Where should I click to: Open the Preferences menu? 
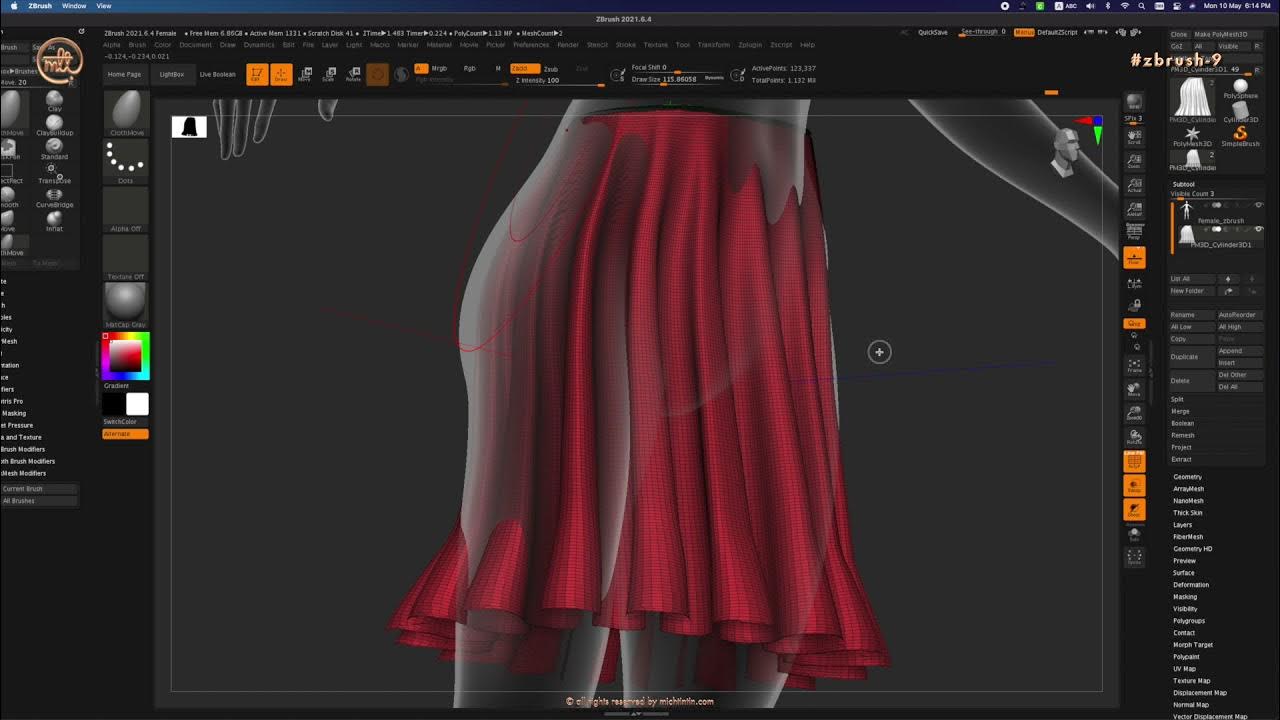coord(531,45)
